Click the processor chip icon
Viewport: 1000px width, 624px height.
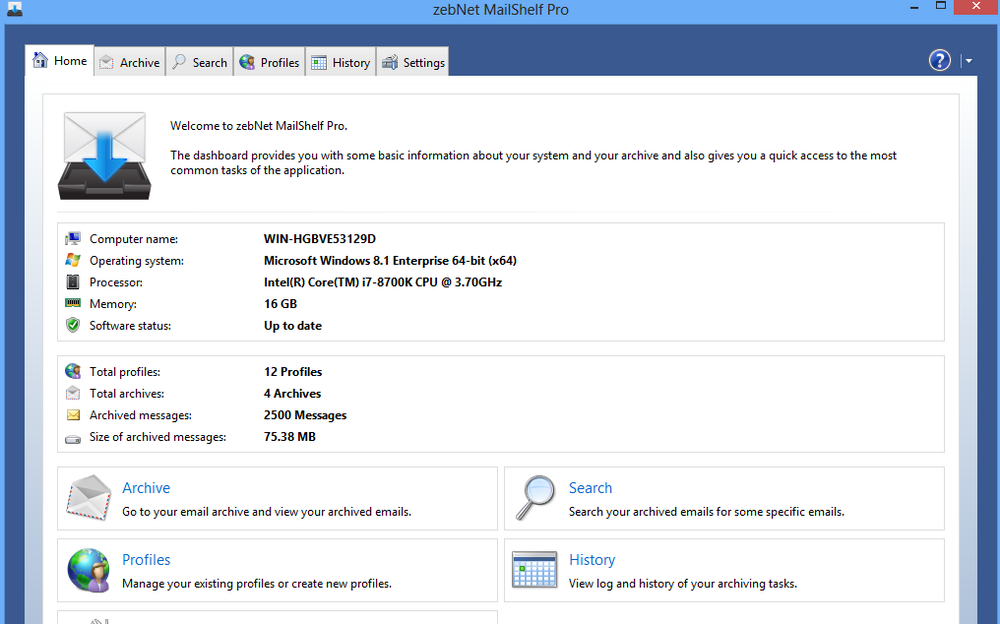pos(73,282)
